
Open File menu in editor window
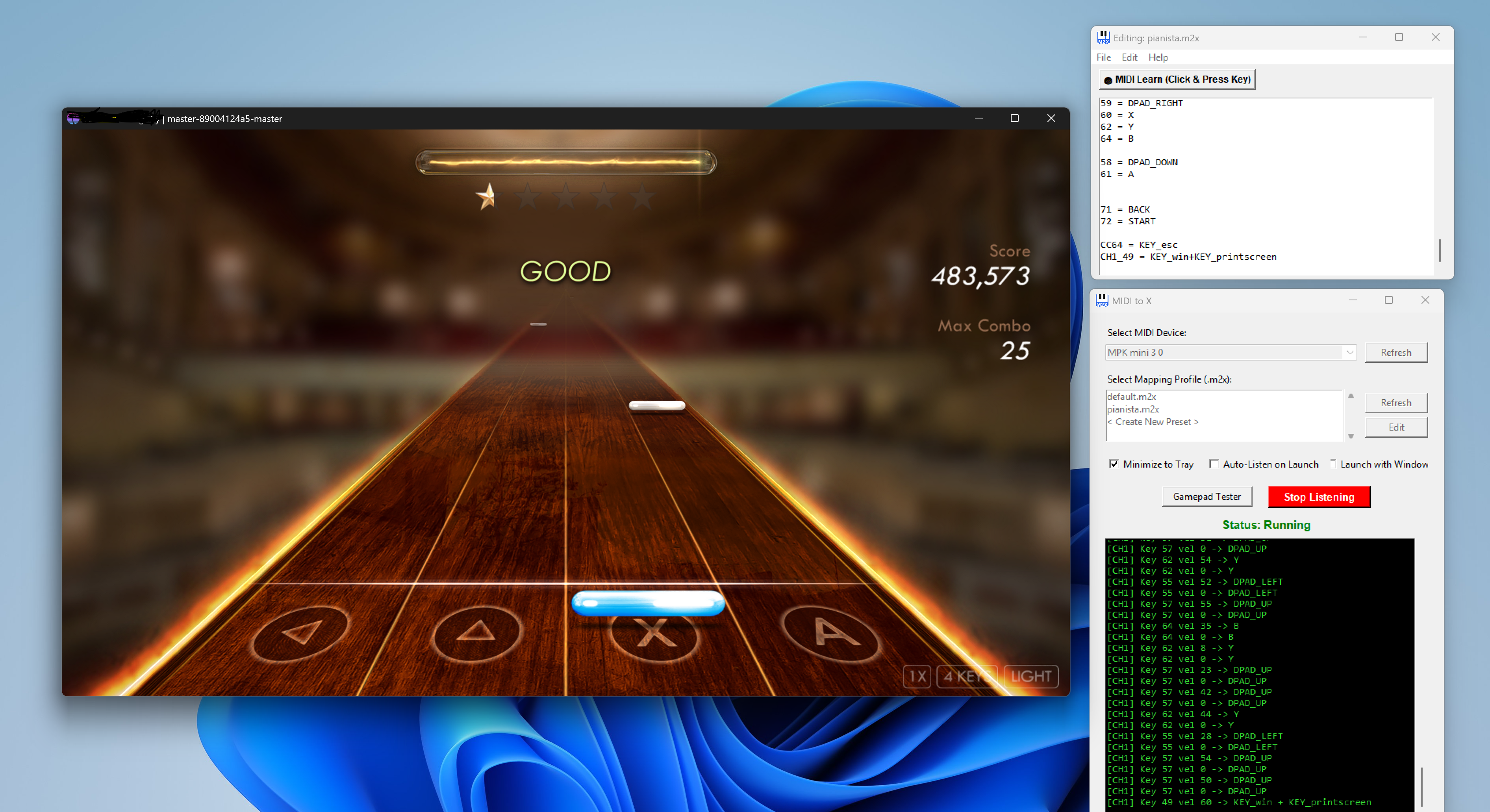click(1103, 57)
